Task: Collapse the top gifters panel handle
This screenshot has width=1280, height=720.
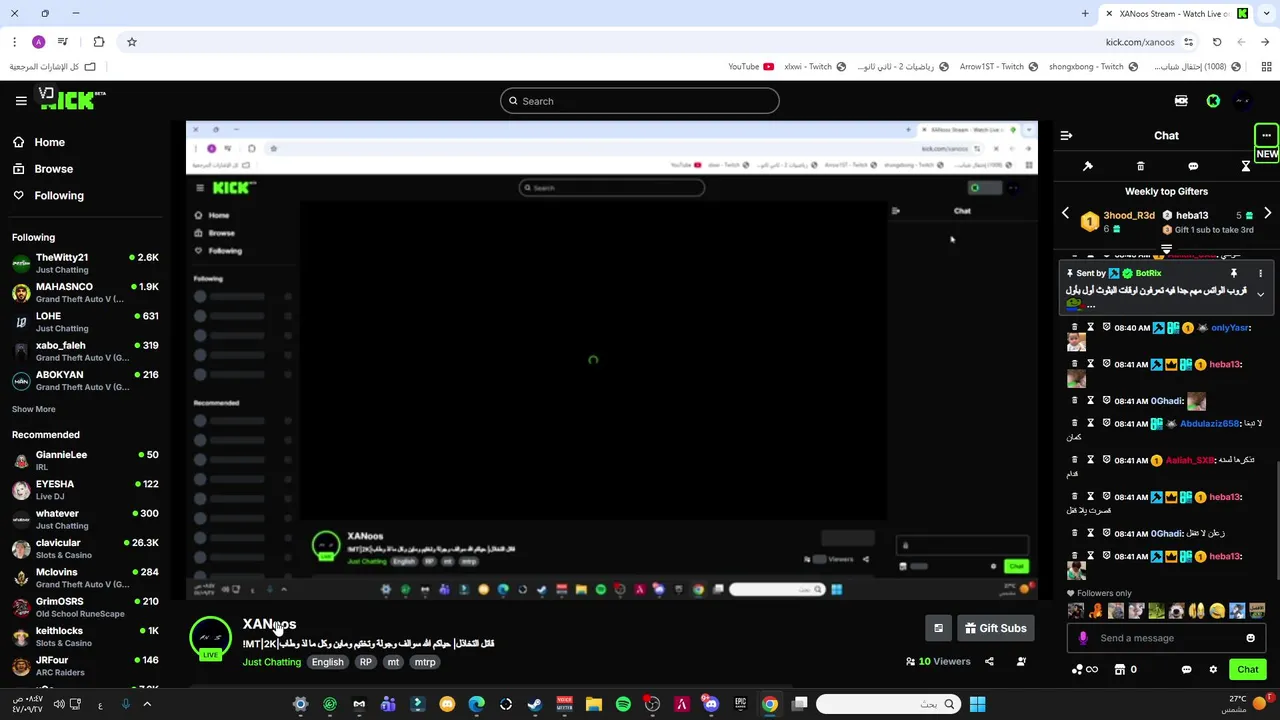Action: (x=1166, y=249)
